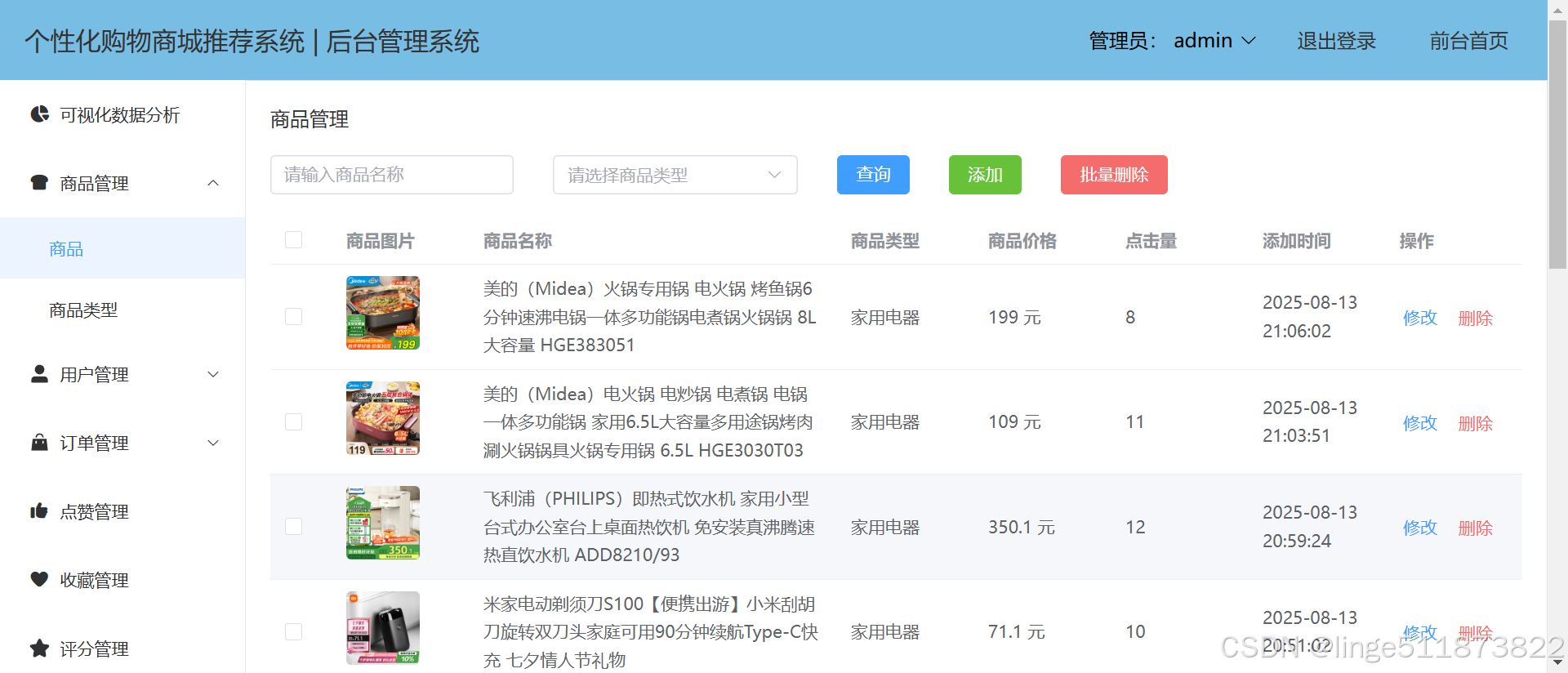The height and width of the screenshot is (673, 1568).
Task: Open the 请选择商品类型 dropdown
Action: click(675, 175)
